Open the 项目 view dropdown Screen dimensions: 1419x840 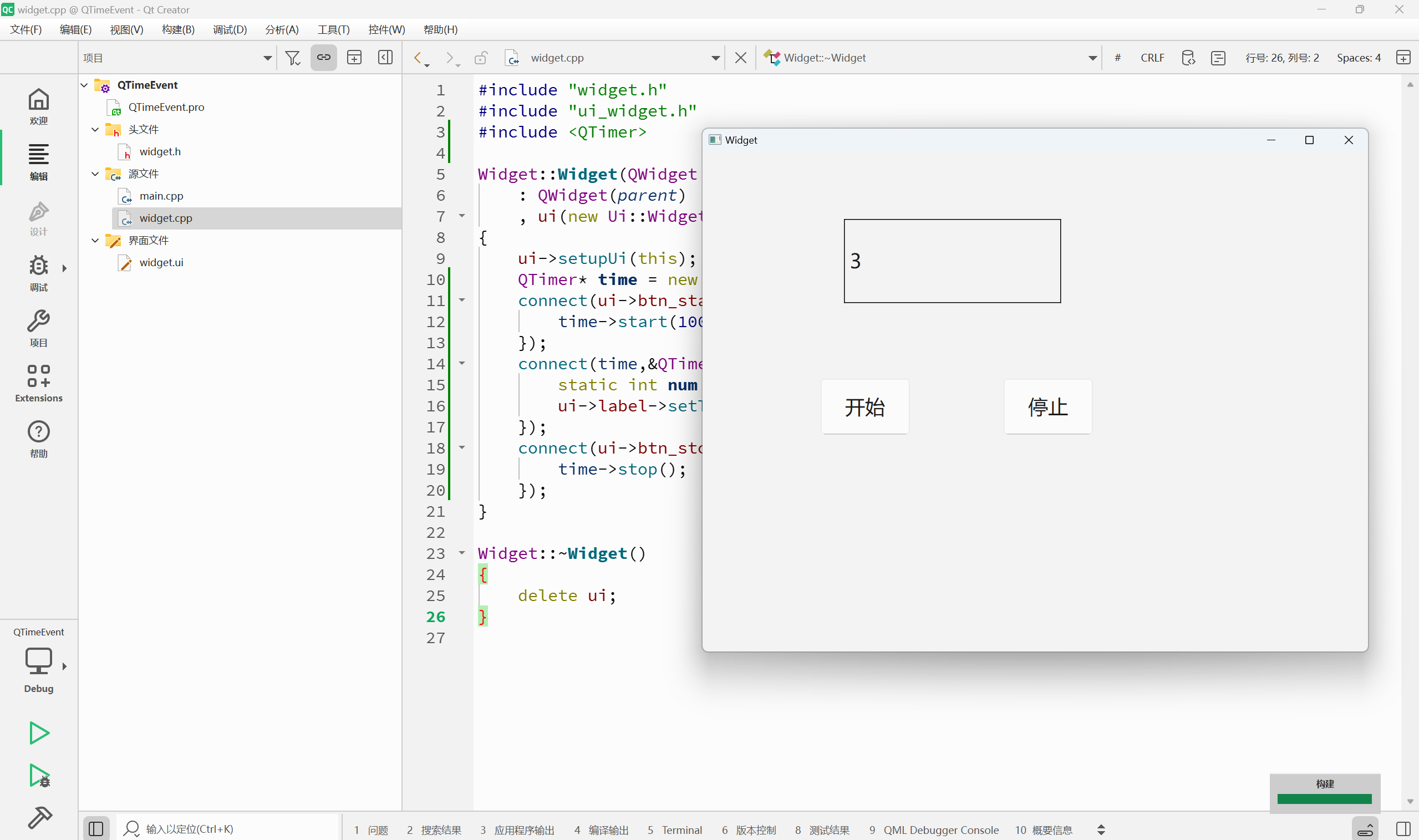[267, 58]
